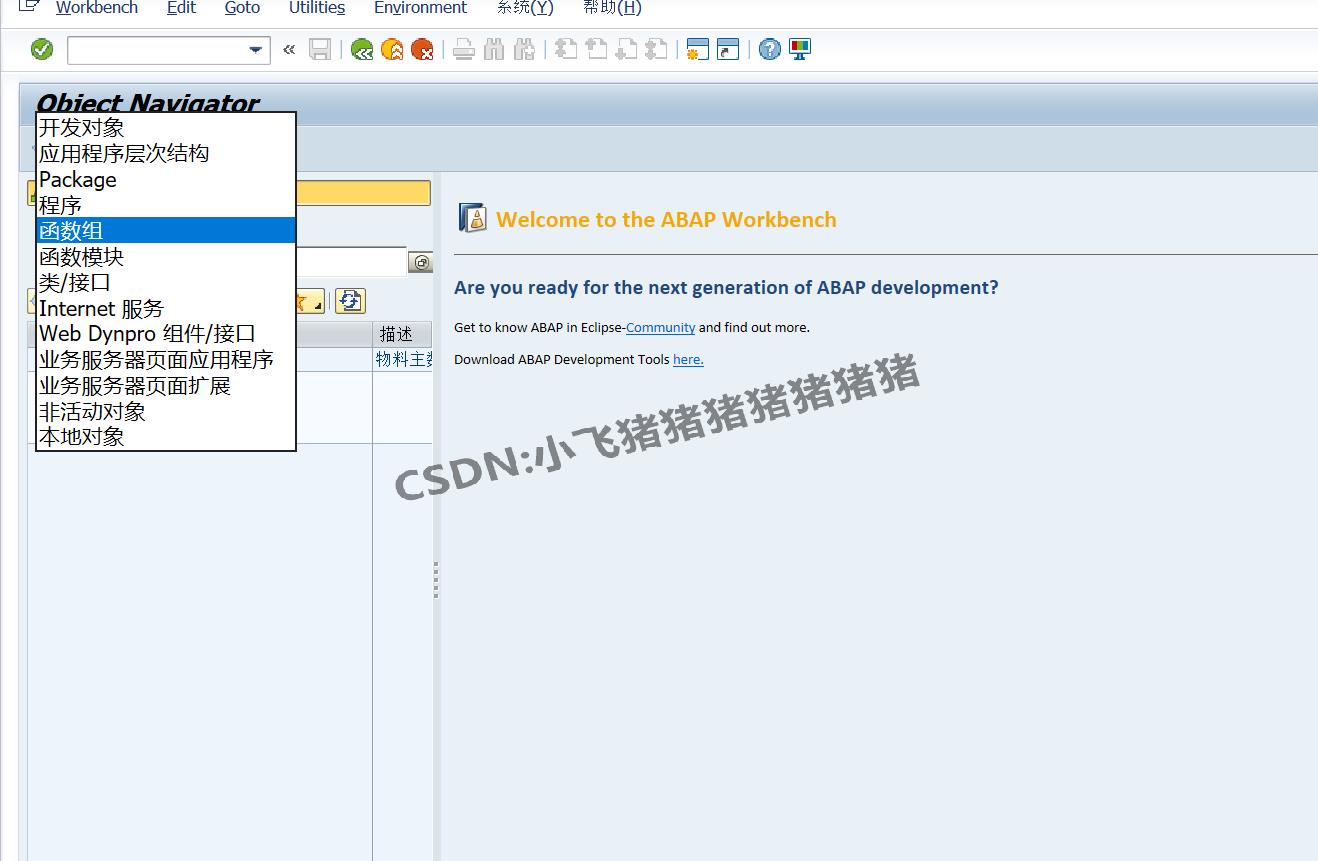Choose Package in the object type list
The height and width of the screenshot is (861, 1318).
[x=166, y=180]
